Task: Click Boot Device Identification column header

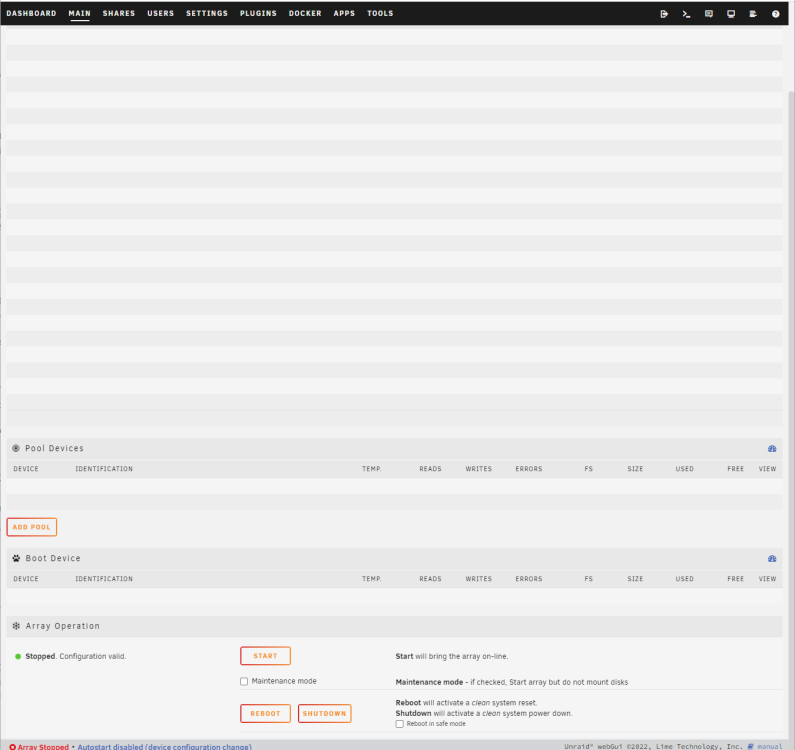Action: click(x=104, y=579)
